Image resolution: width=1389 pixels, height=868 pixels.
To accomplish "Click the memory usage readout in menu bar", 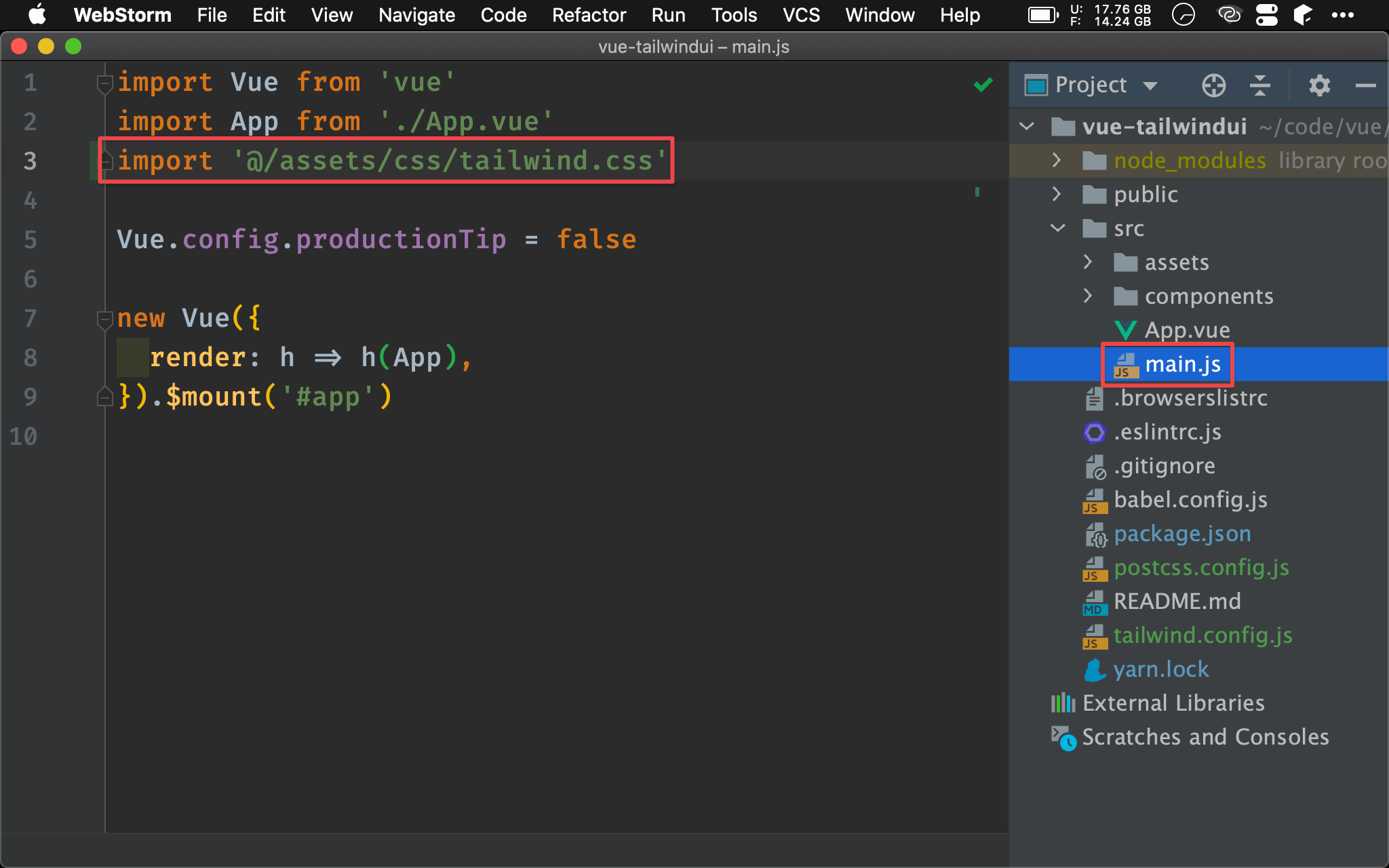I will tap(1111, 15).
